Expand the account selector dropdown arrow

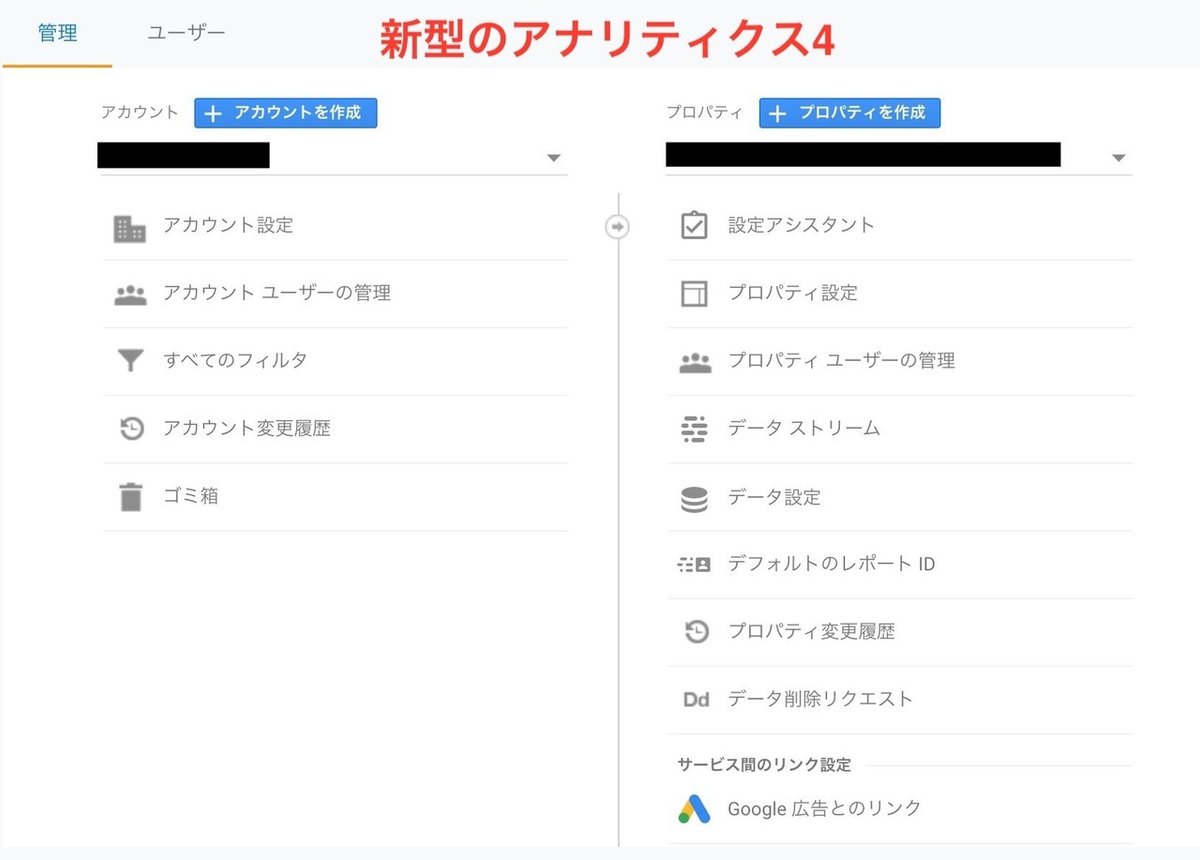pyautogui.click(x=554, y=158)
